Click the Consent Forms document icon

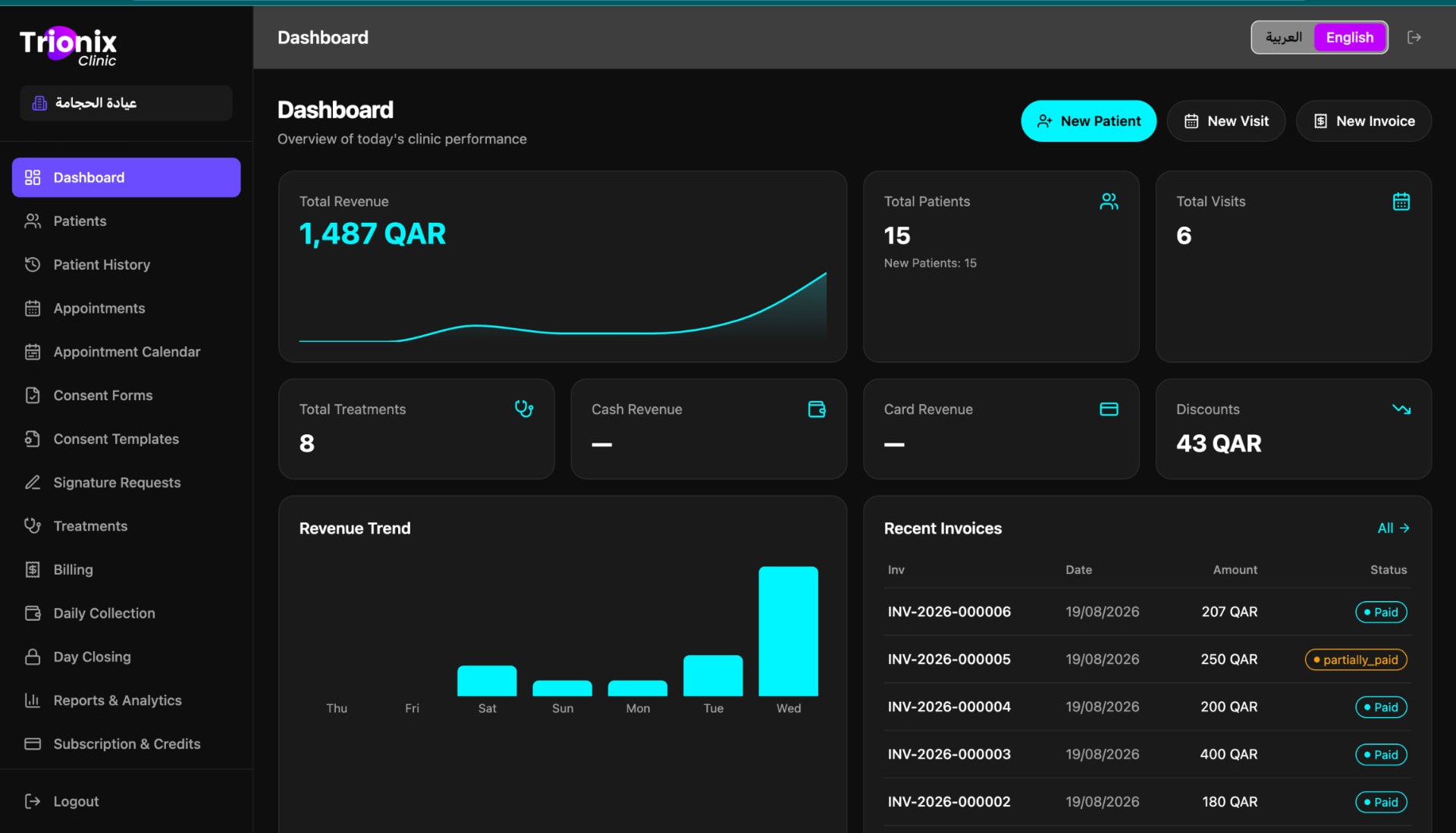[33, 395]
